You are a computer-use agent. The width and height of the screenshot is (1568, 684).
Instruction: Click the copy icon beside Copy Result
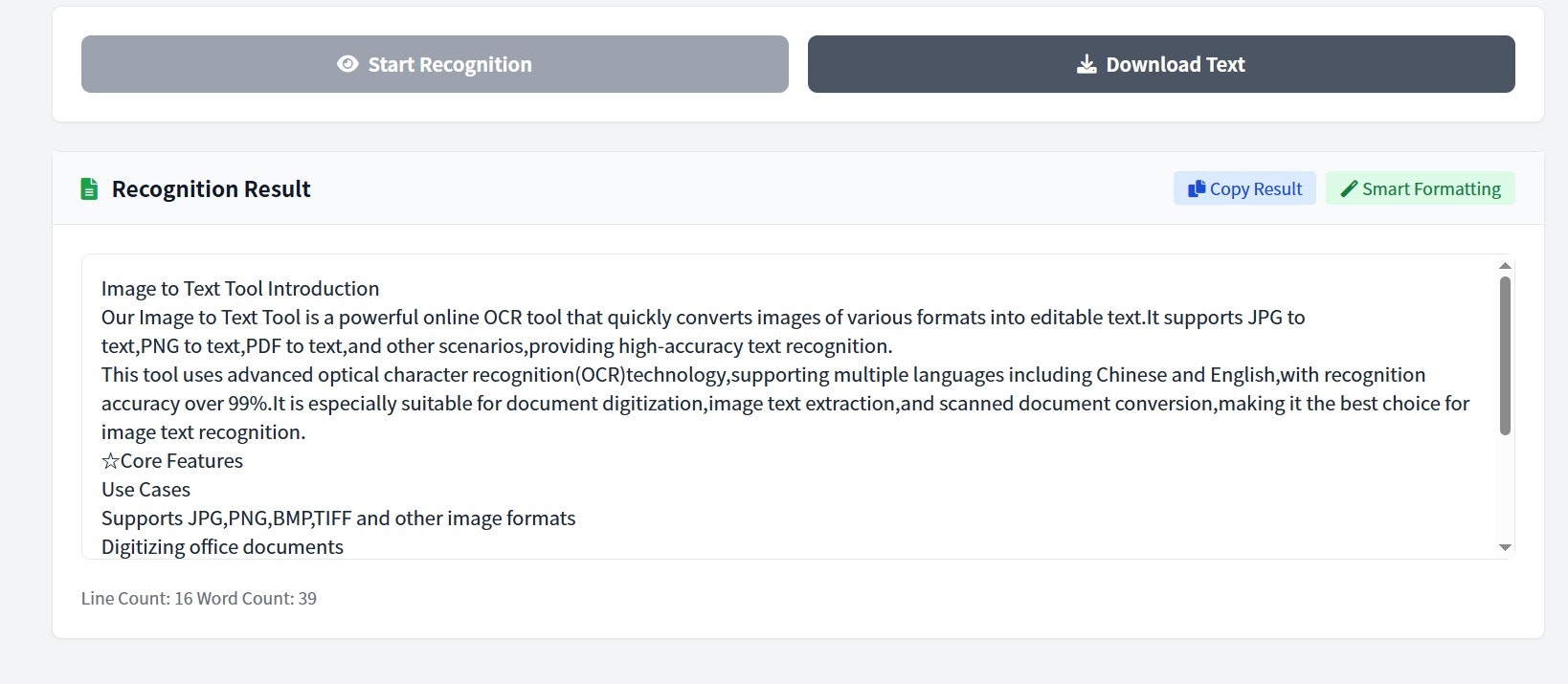(x=1196, y=188)
